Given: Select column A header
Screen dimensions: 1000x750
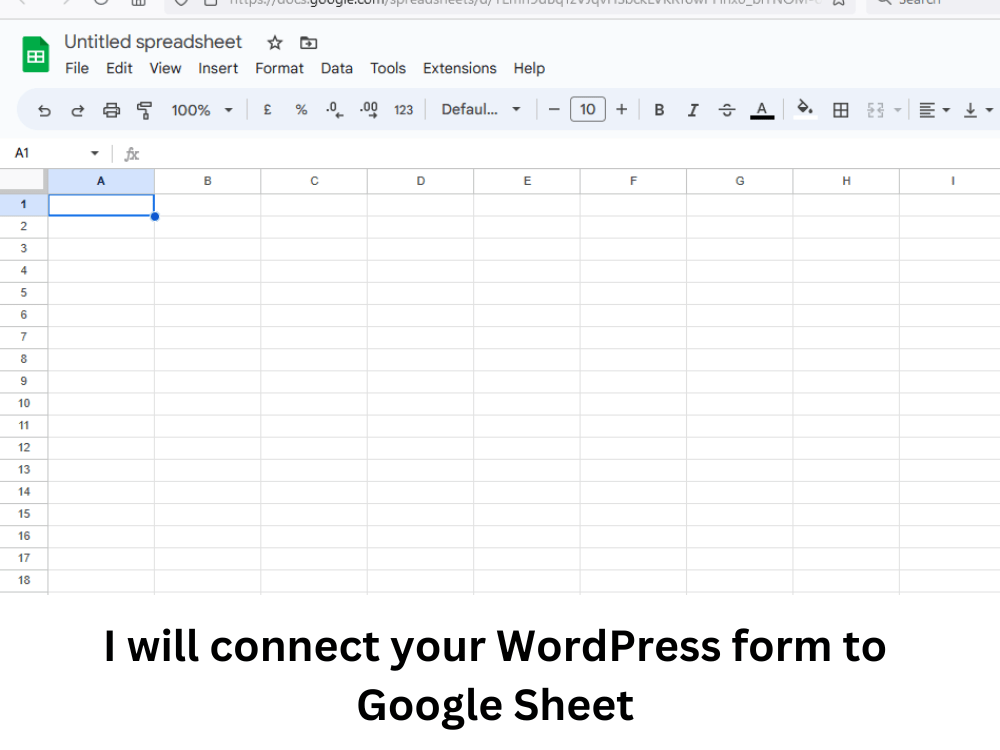Looking at the screenshot, I should click(x=101, y=181).
